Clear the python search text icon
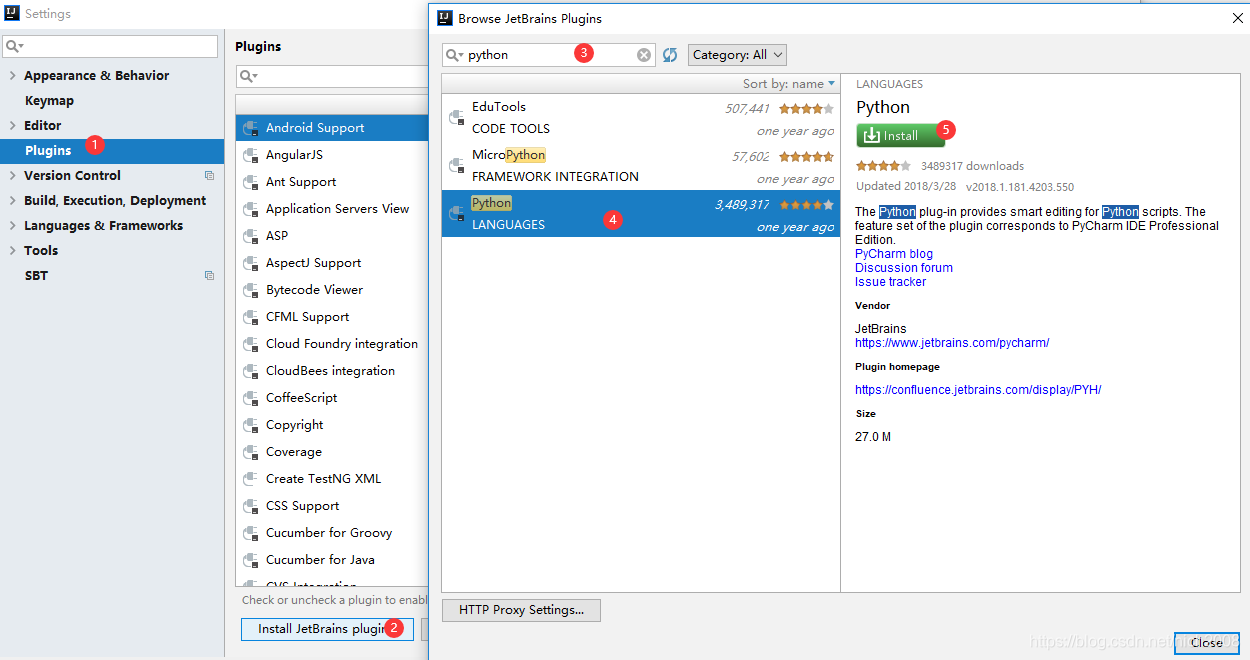This screenshot has height=660, width=1250. 644,55
